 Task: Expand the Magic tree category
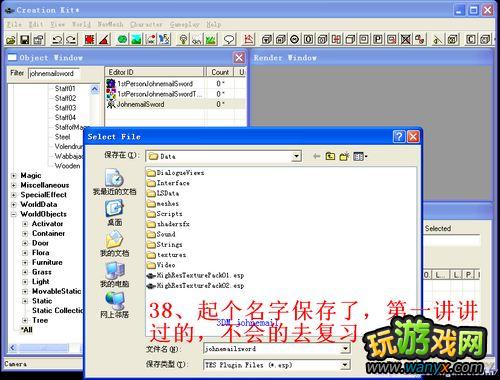click(x=13, y=176)
